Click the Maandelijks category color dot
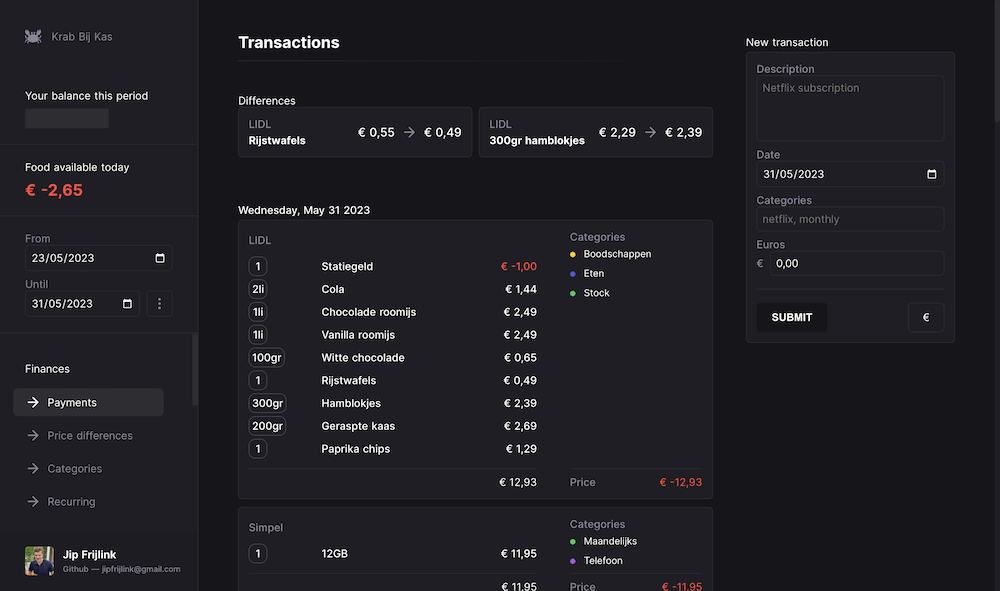Viewport: 1000px width, 591px height. [571, 541]
